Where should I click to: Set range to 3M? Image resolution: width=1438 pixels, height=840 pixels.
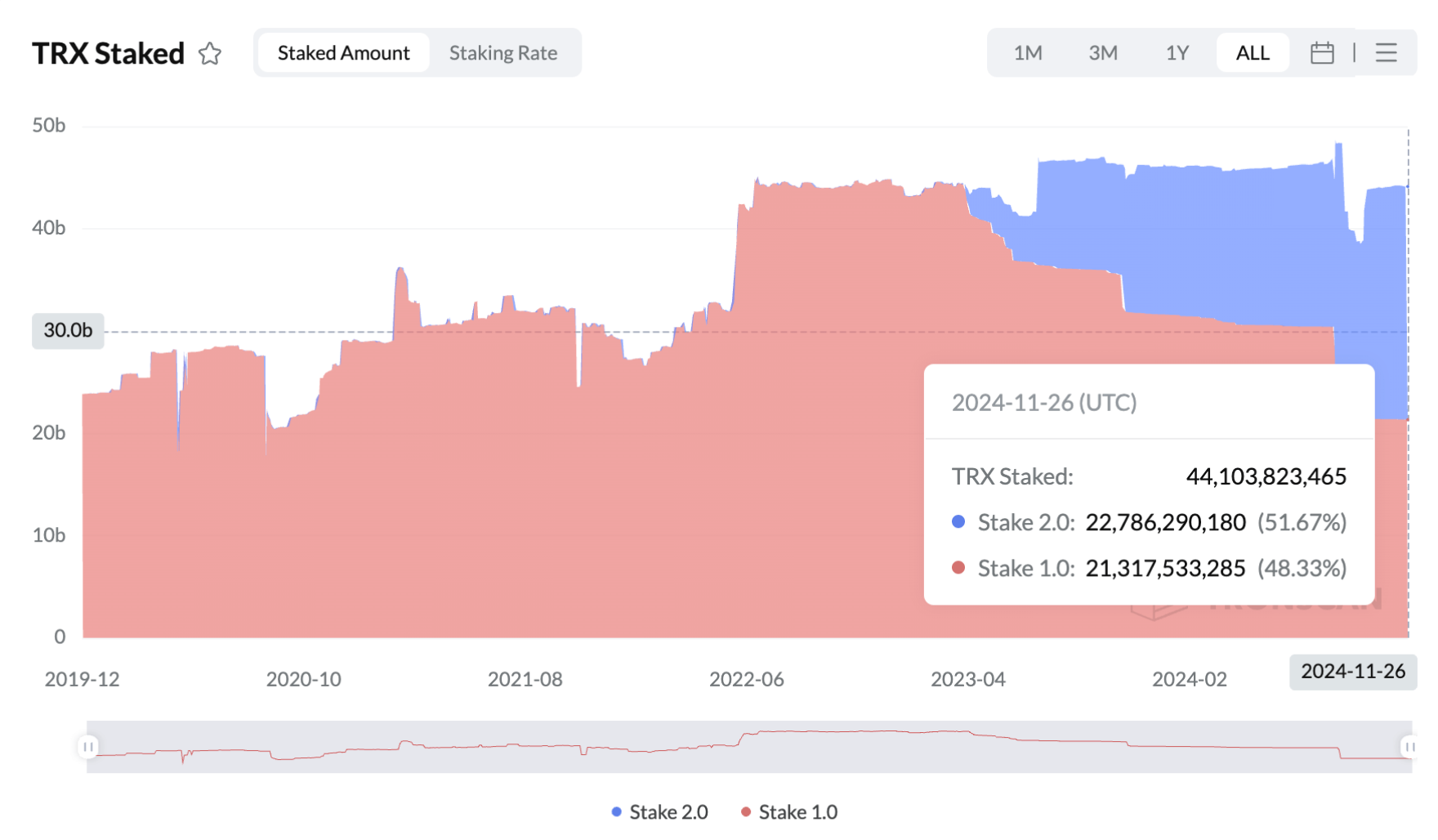click(x=1103, y=53)
